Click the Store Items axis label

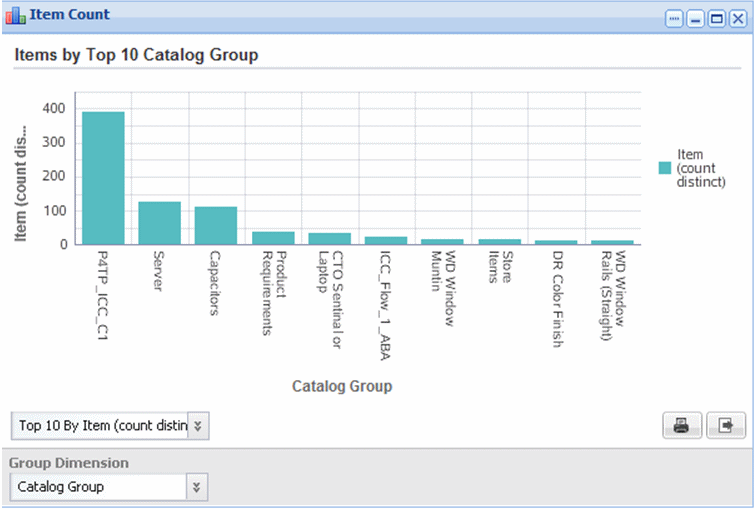[x=500, y=267]
